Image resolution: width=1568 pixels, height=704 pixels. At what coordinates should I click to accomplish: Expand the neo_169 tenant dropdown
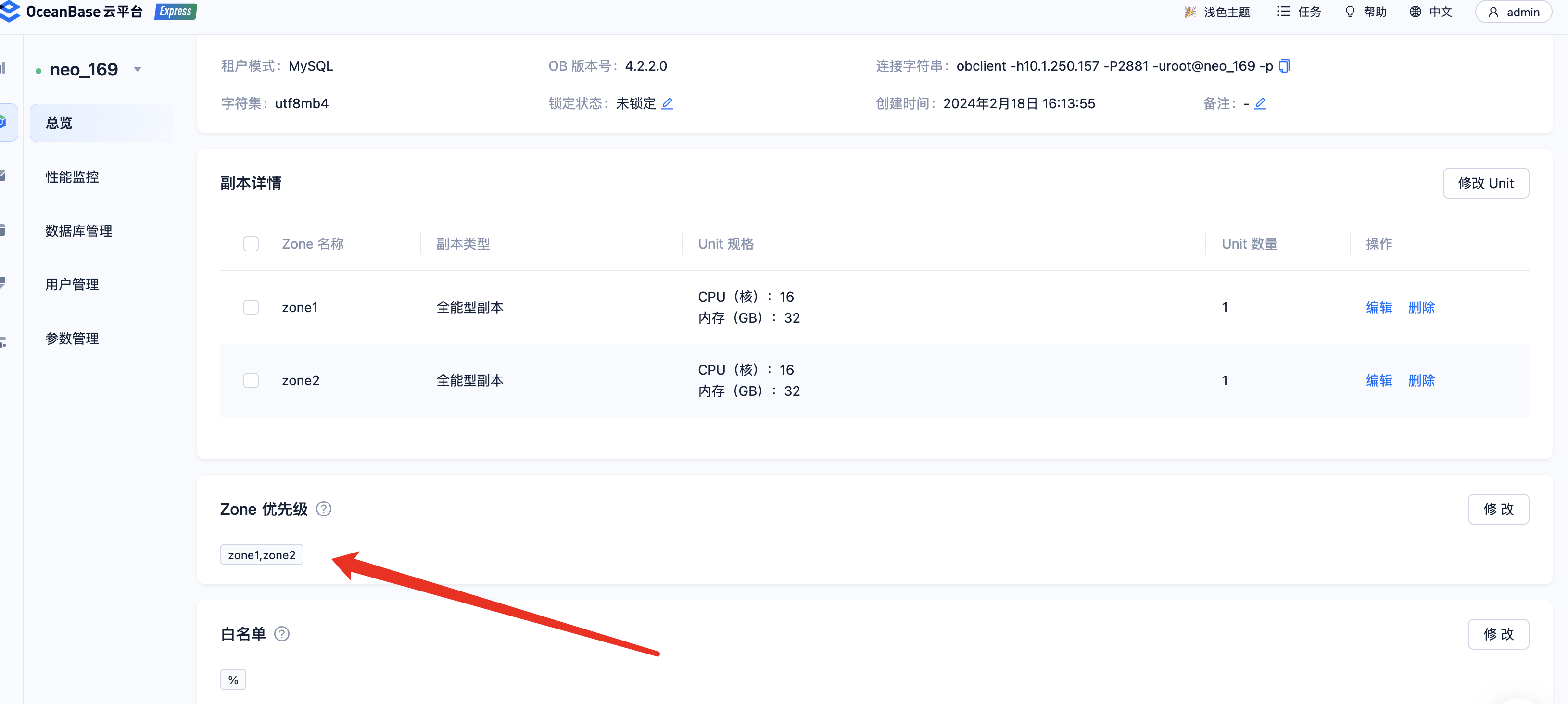click(138, 69)
